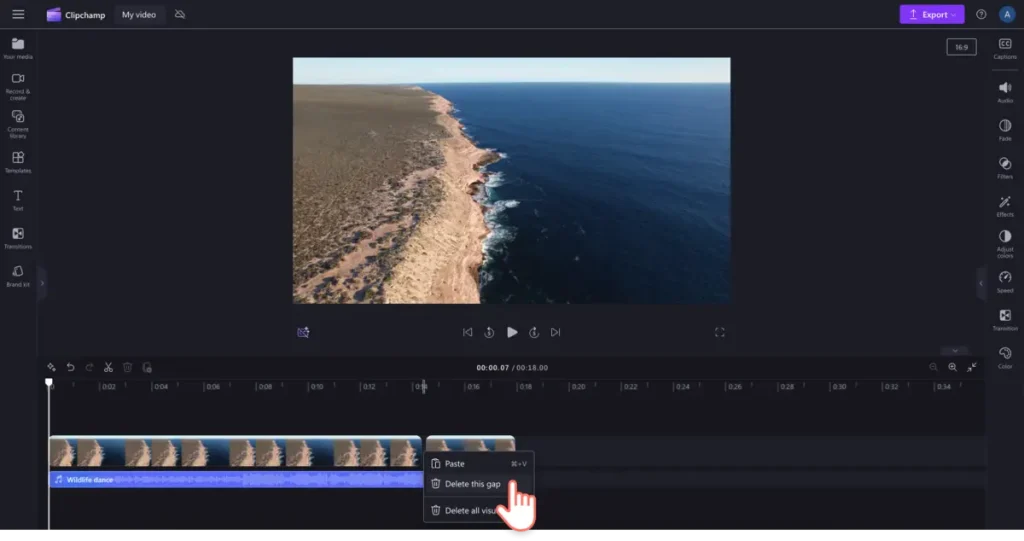Click the AI sparkle camera icon
This screenshot has width=1024, height=541.
pyautogui.click(x=303, y=332)
